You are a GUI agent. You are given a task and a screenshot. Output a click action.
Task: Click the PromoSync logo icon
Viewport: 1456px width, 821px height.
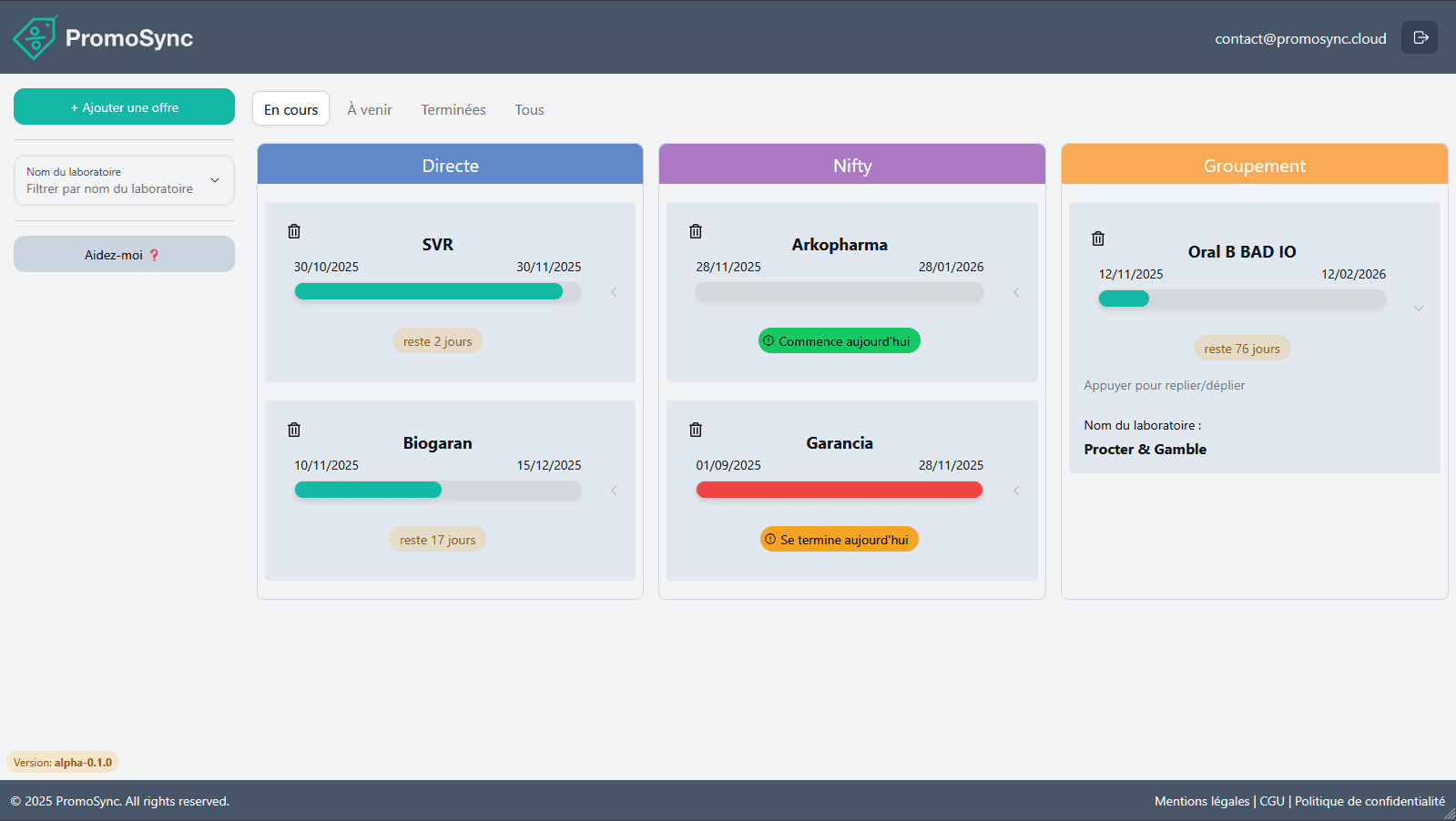pos(36,37)
